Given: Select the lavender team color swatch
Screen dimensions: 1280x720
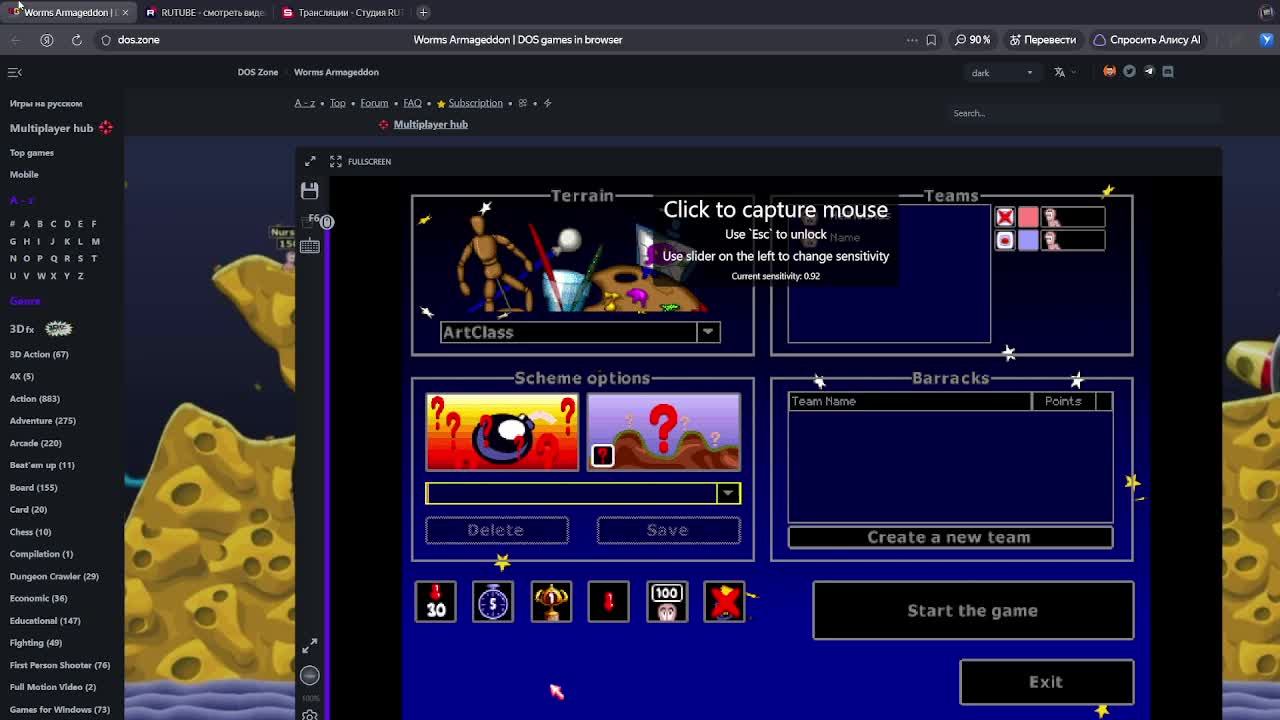Looking at the screenshot, I should pyautogui.click(x=1028, y=241).
